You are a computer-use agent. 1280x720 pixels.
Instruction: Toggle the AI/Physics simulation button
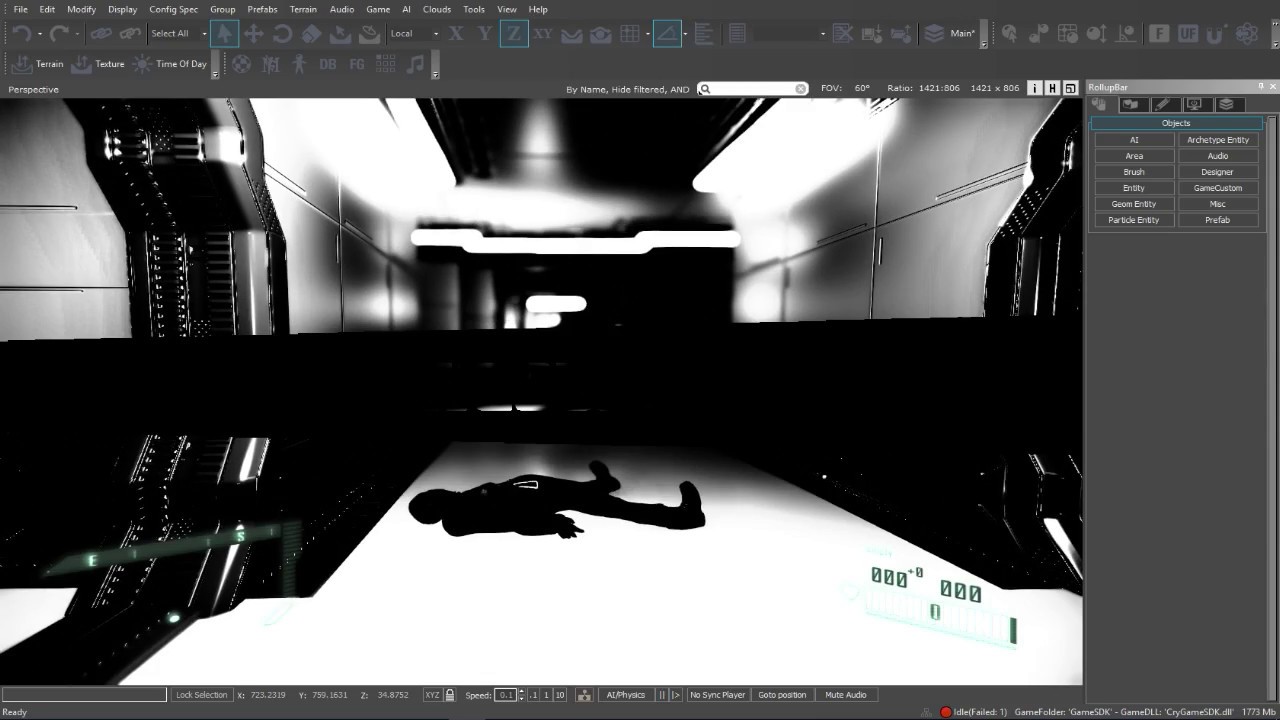pyautogui.click(x=626, y=695)
